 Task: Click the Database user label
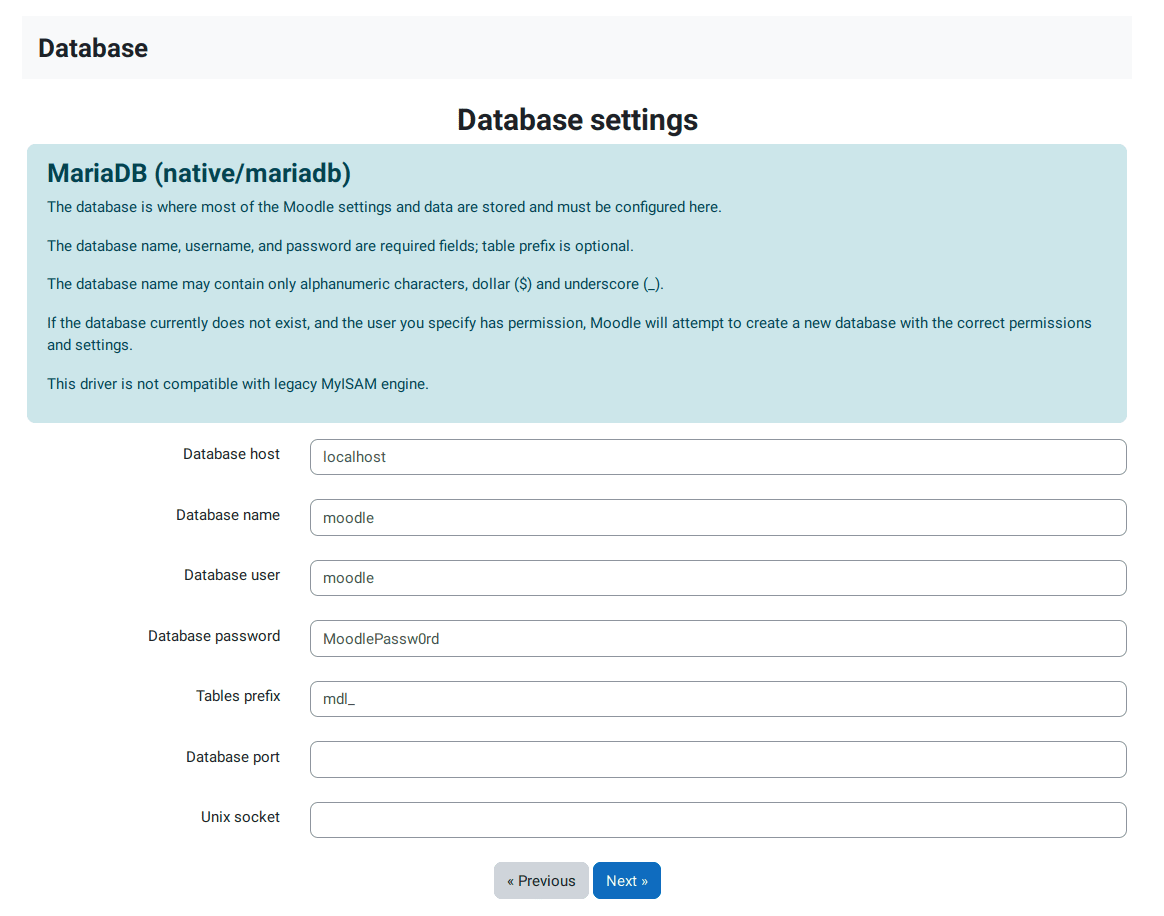tap(232, 575)
